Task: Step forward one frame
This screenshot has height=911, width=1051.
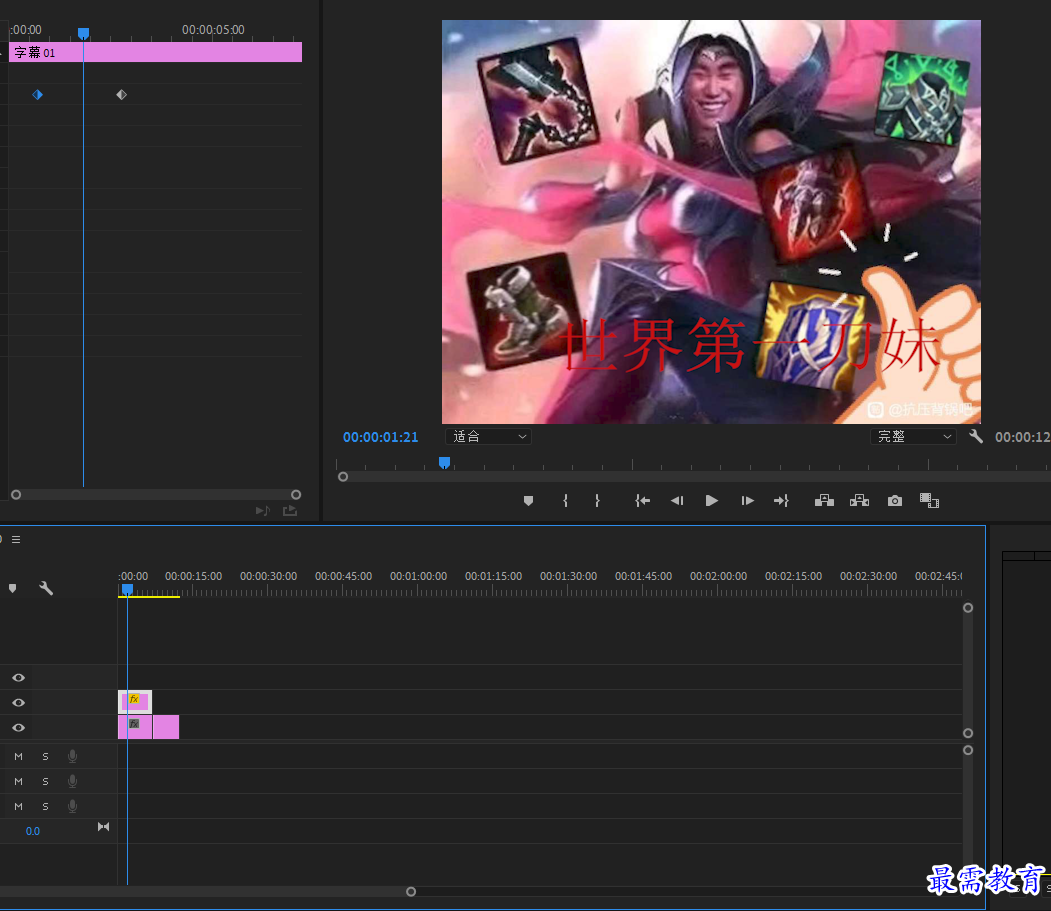Action: click(747, 501)
